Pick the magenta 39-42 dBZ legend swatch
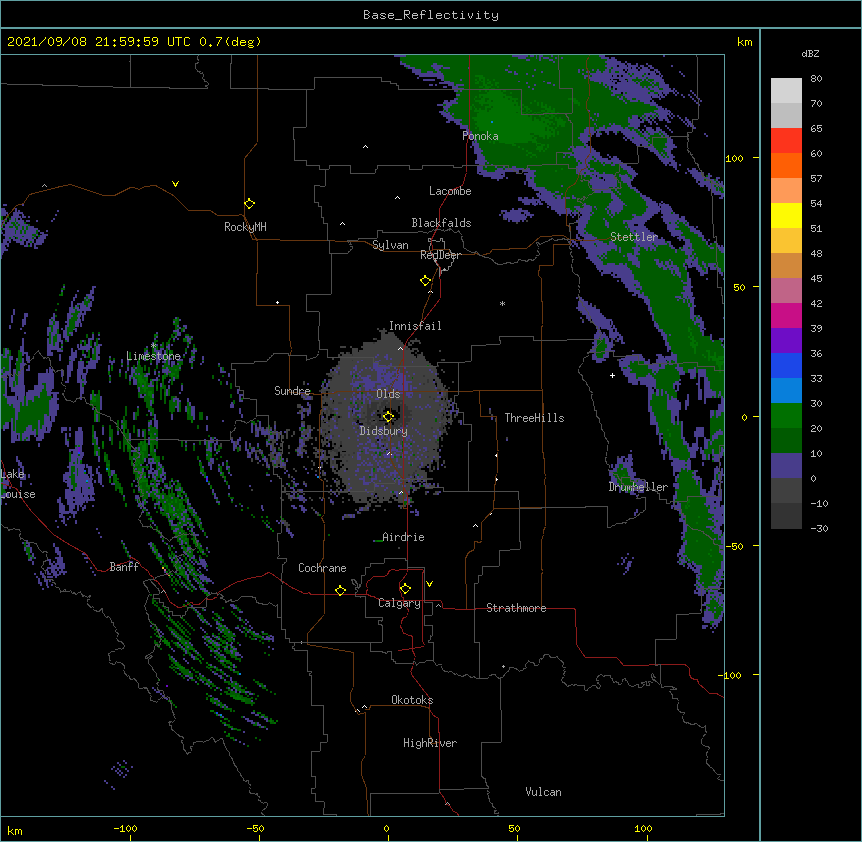The width and height of the screenshot is (862, 842). click(x=786, y=316)
